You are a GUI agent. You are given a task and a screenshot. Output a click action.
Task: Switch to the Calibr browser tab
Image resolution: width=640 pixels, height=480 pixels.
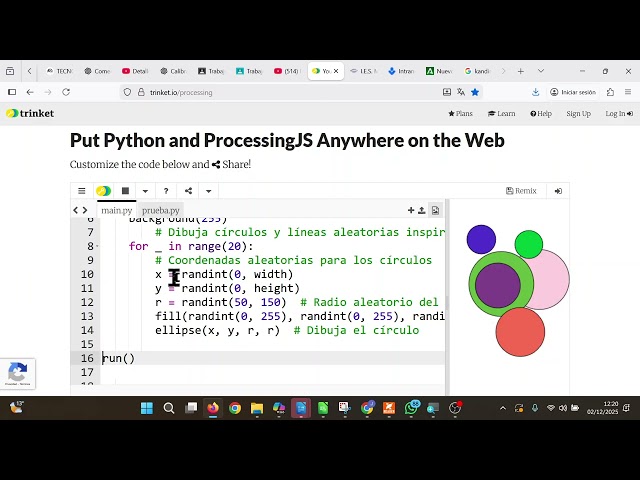(x=173, y=71)
